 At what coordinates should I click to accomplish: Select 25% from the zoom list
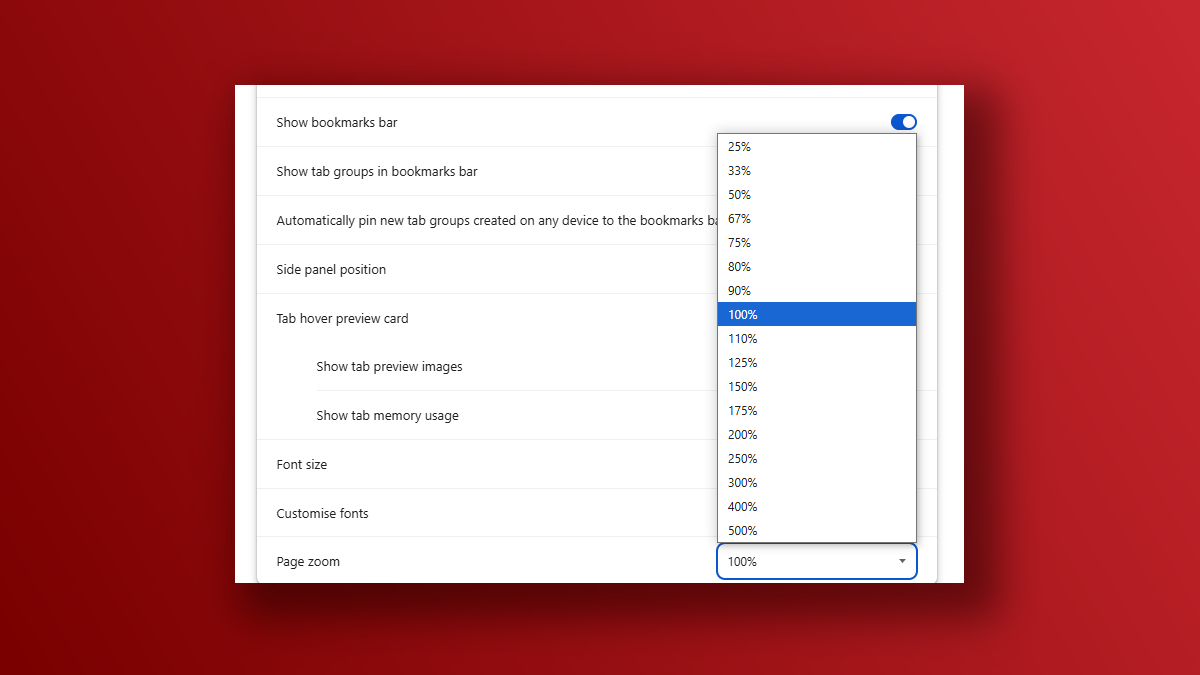point(816,147)
